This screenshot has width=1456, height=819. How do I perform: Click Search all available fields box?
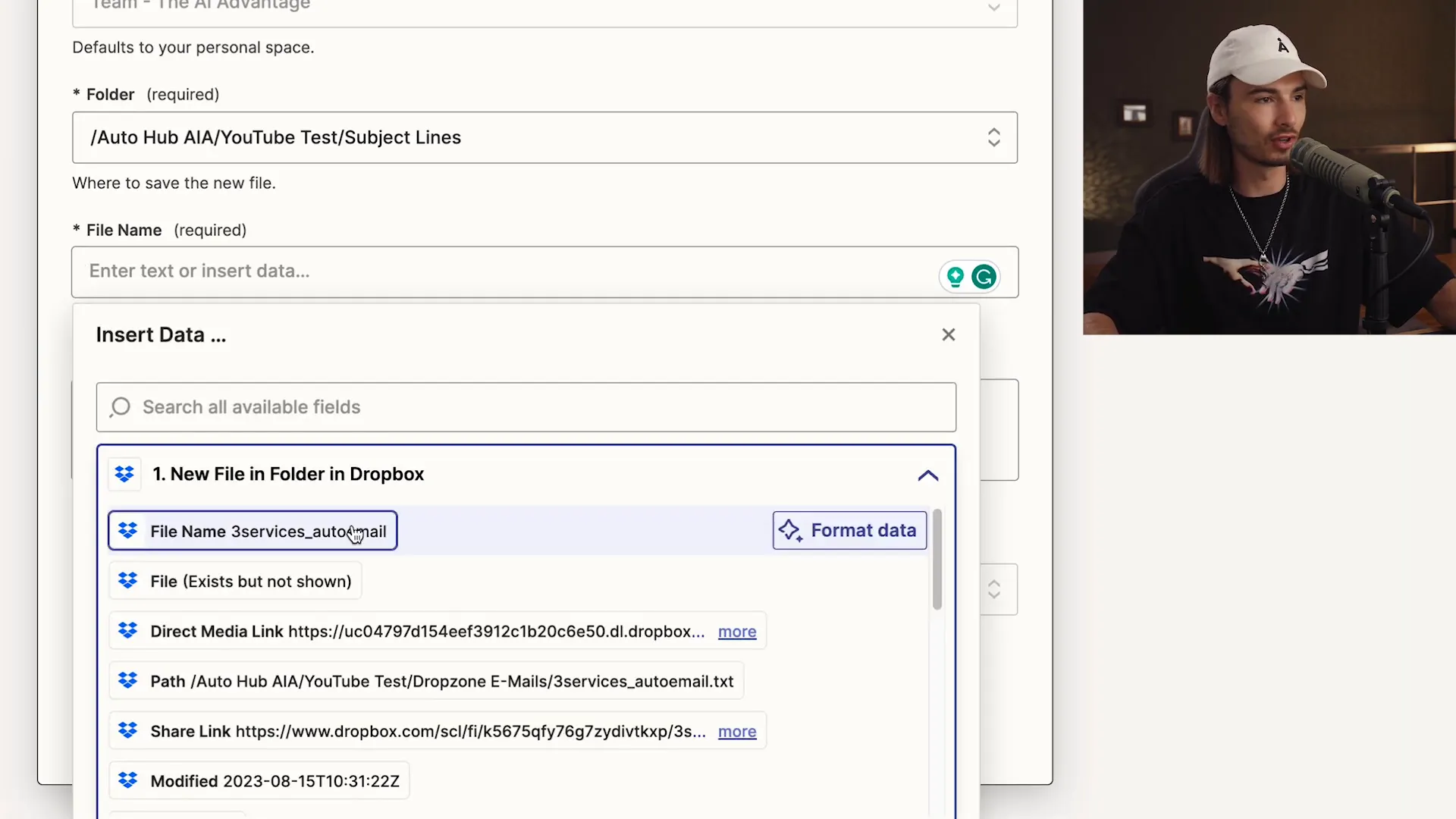526,407
